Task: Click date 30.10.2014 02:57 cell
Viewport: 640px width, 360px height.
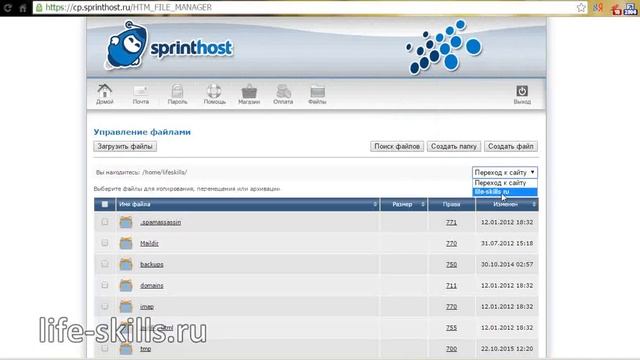Action: click(507, 264)
